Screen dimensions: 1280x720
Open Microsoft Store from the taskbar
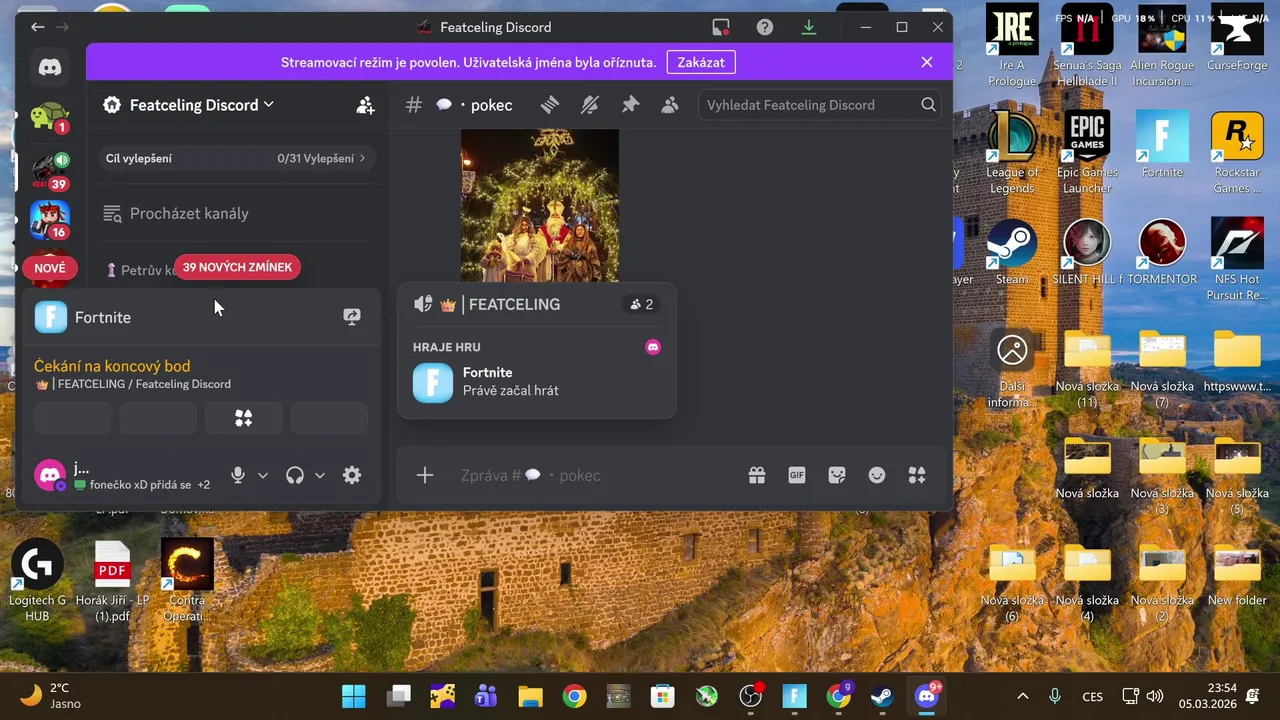[x=662, y=696]
